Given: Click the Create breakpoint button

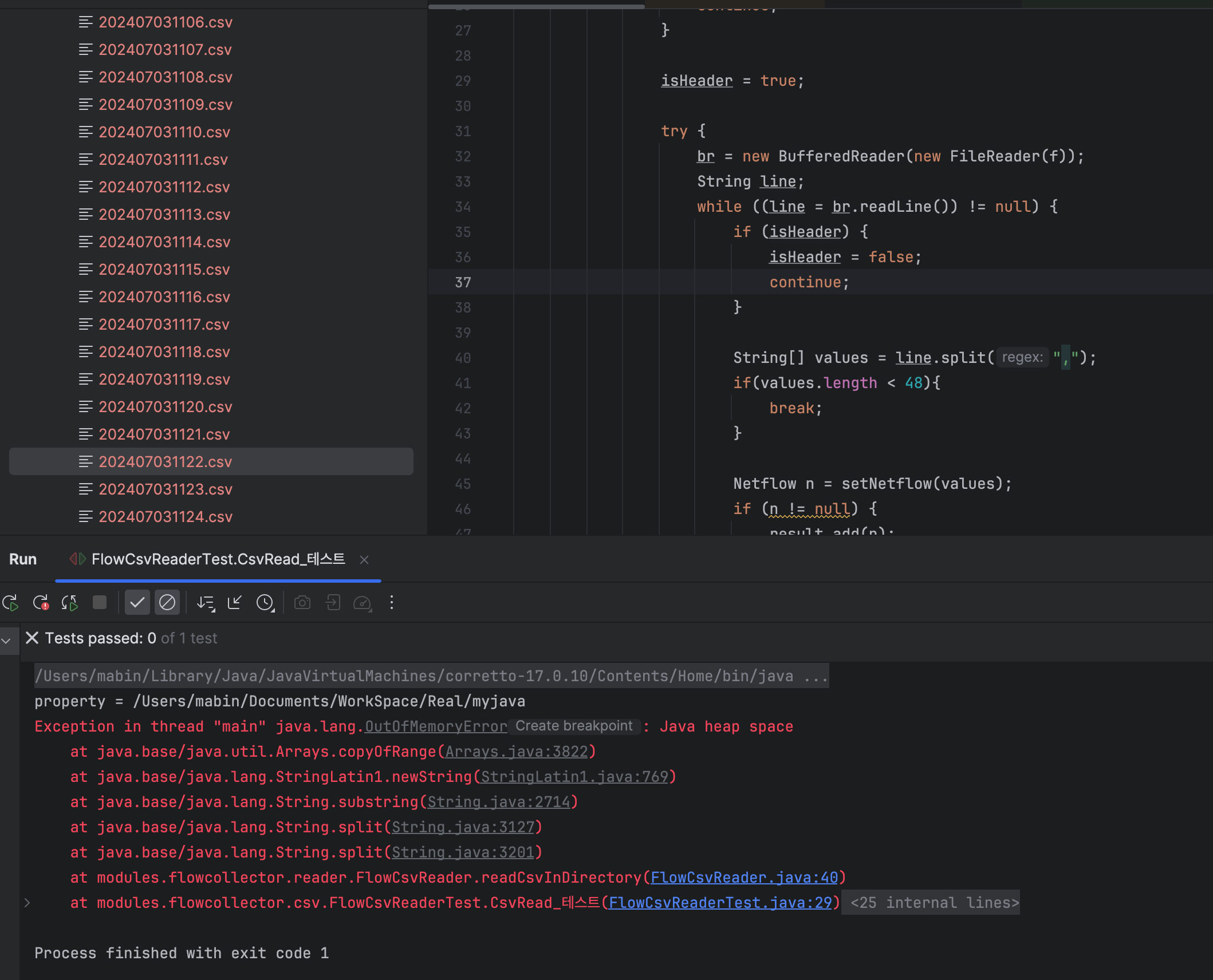Looking at the screenshot, I should click(574, 726).
